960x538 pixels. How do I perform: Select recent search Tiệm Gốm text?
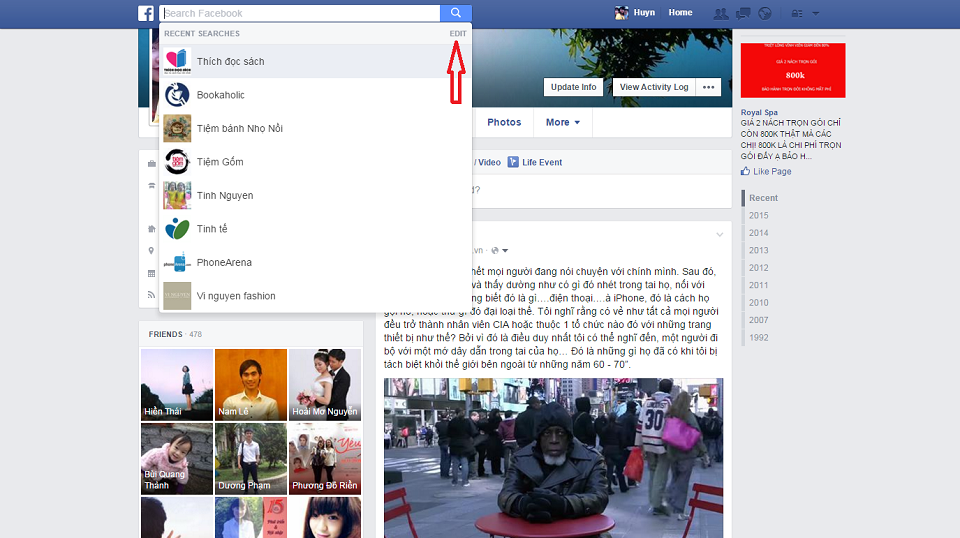[220, 162]
